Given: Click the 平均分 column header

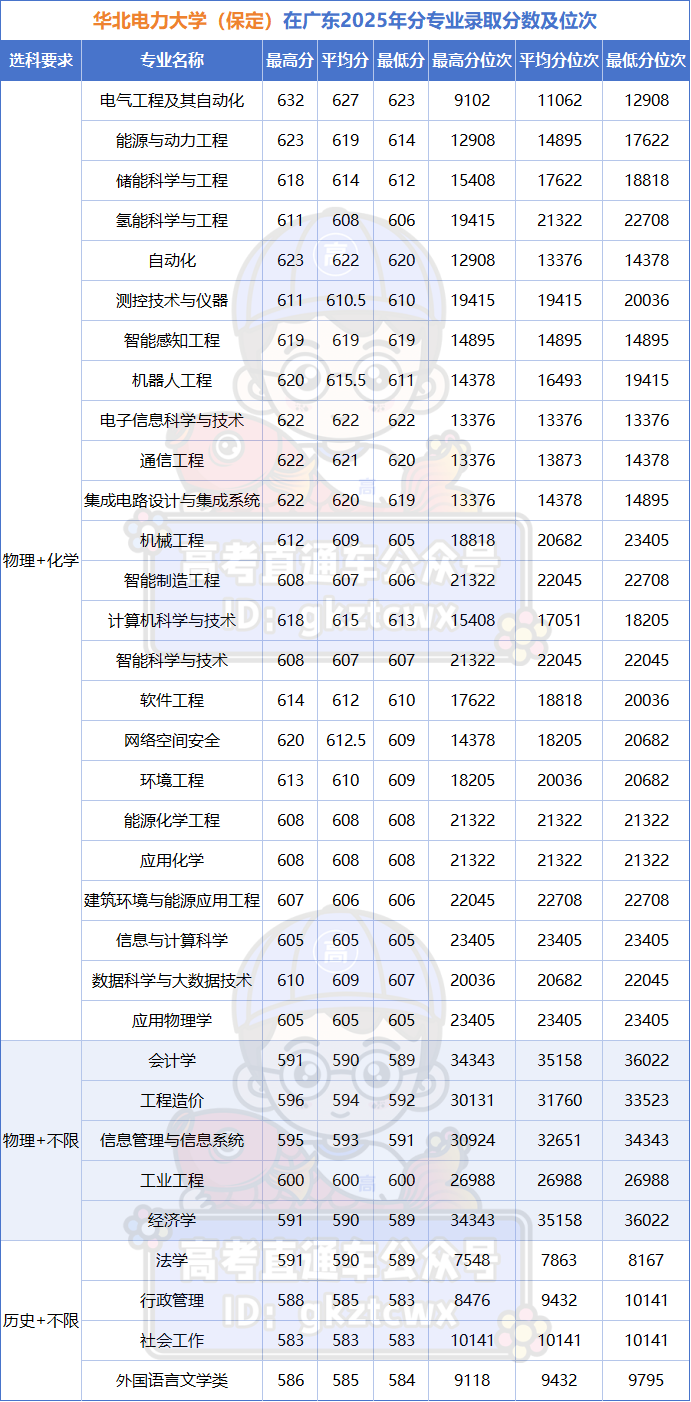Looking at the screenshot, I should pos(346,60).
